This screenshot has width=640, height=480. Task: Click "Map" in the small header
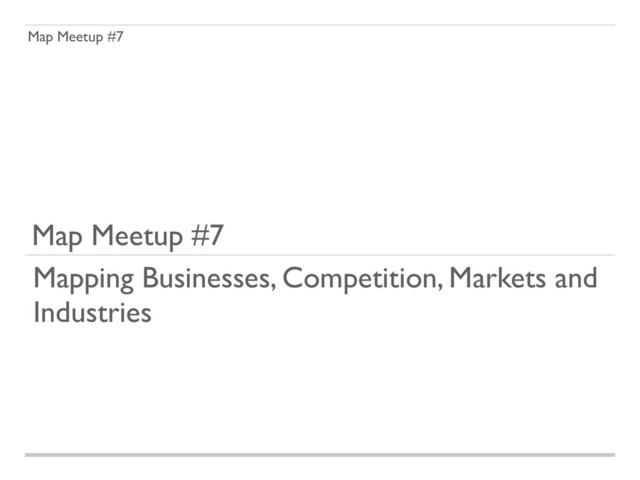40,37
